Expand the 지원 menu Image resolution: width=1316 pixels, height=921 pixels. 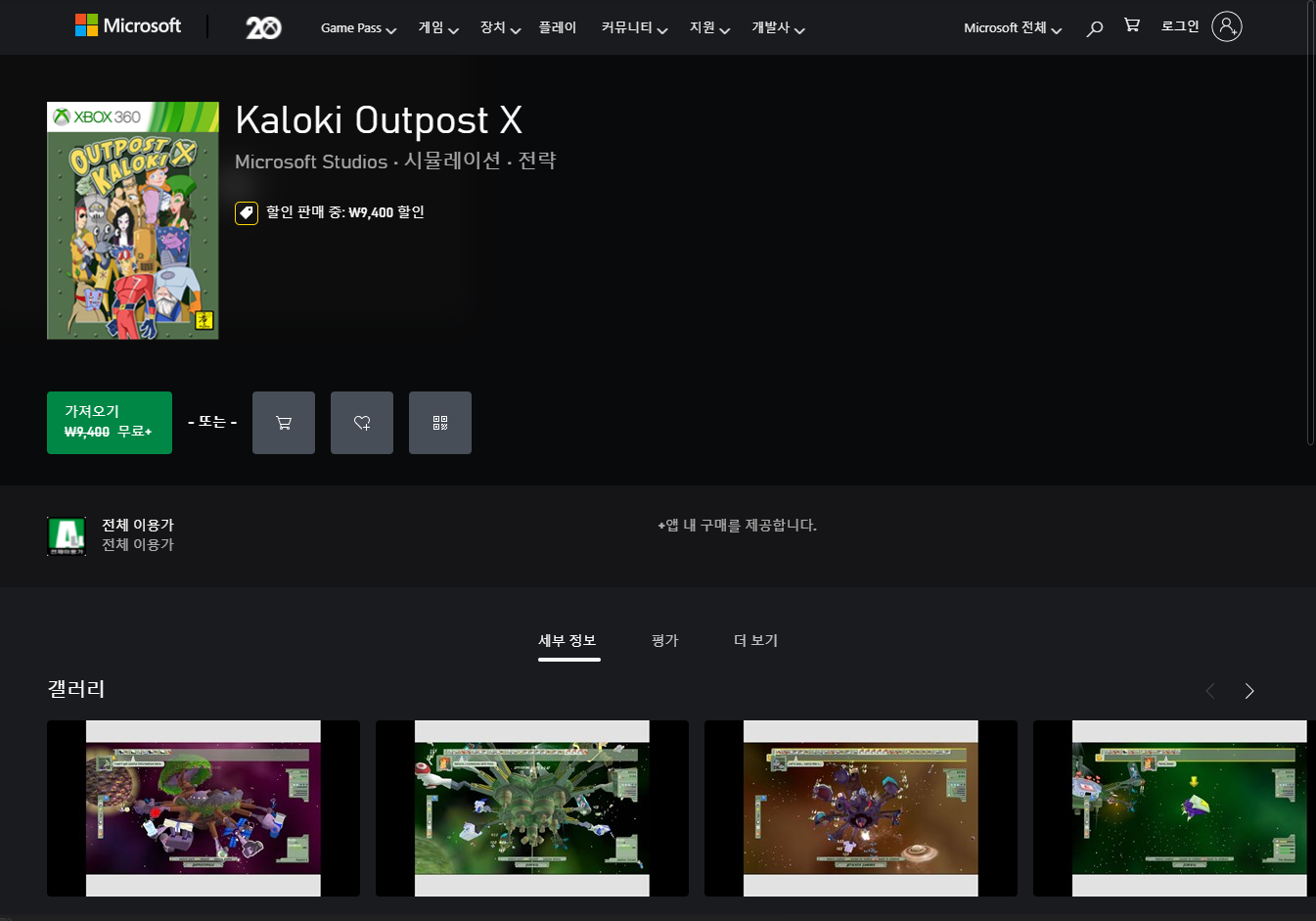coord(709,28)
